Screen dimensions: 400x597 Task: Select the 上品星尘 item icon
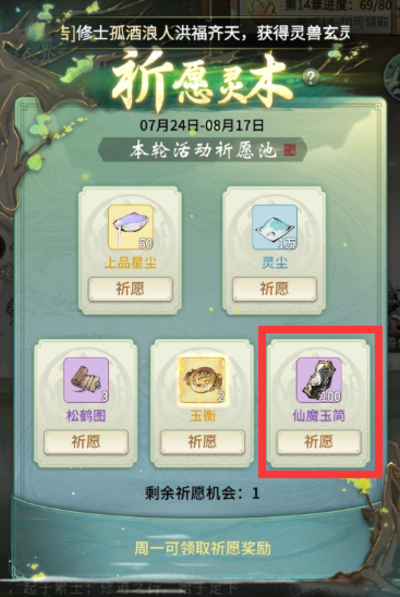pyautogui.click(x=131, y=228)
